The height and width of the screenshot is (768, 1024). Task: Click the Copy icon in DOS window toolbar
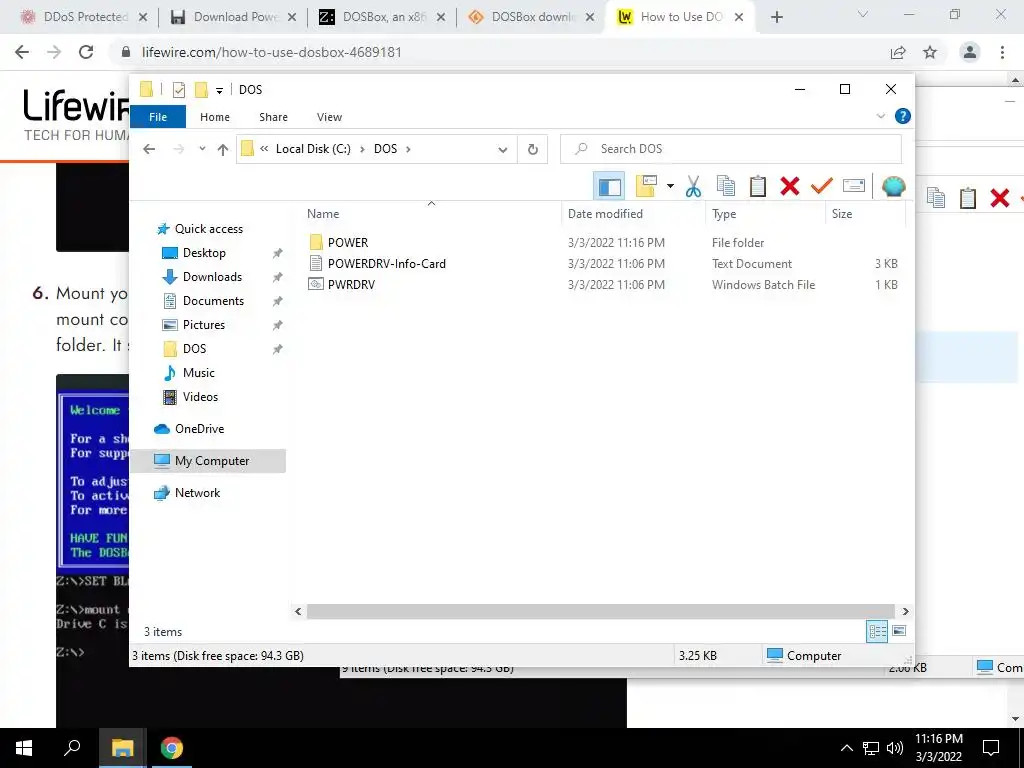[x=726, y=187]
